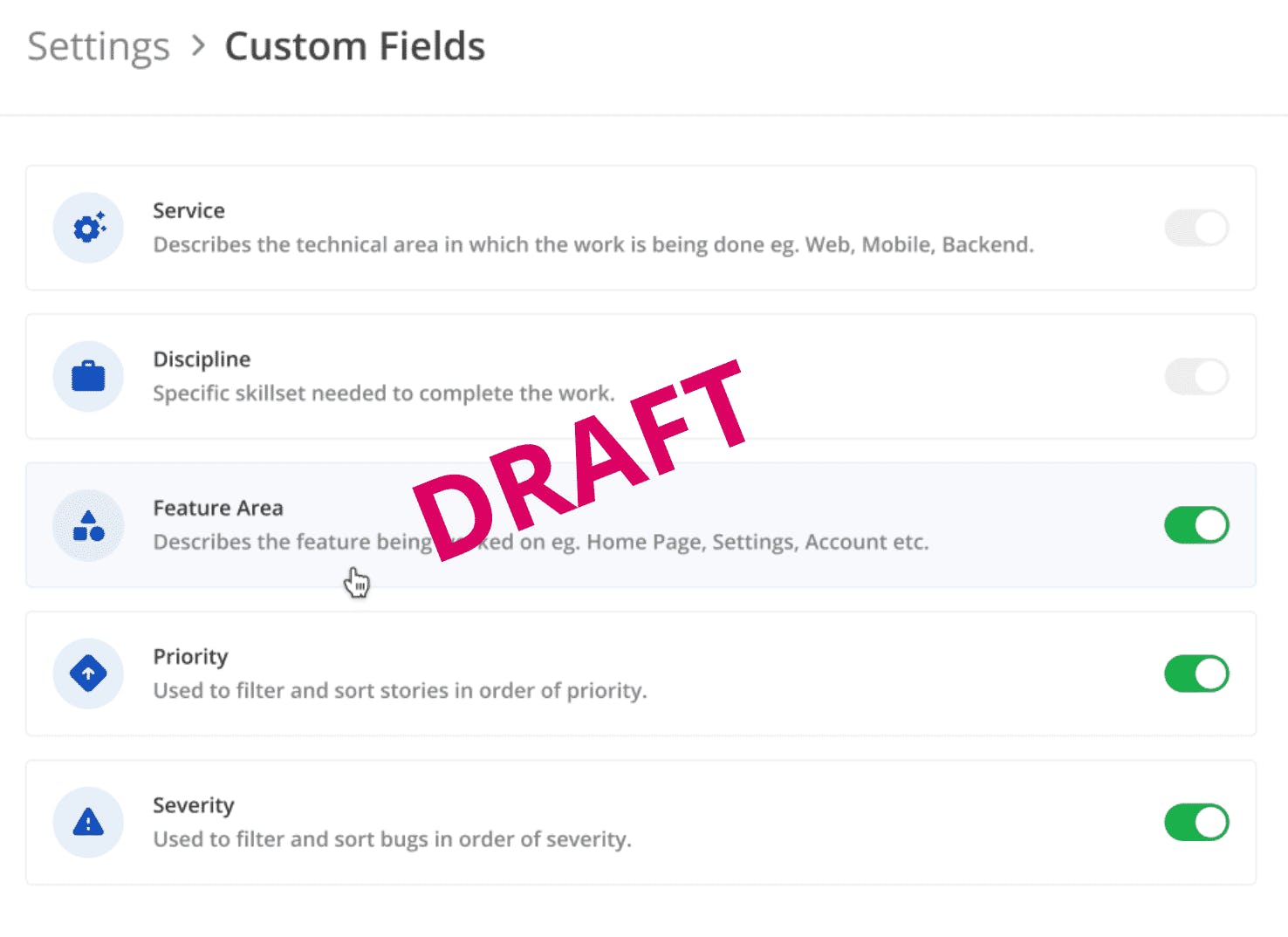Click the Priority arrow diamond icon
This screenshot has height=937, width=1288.
coord(88,674)
